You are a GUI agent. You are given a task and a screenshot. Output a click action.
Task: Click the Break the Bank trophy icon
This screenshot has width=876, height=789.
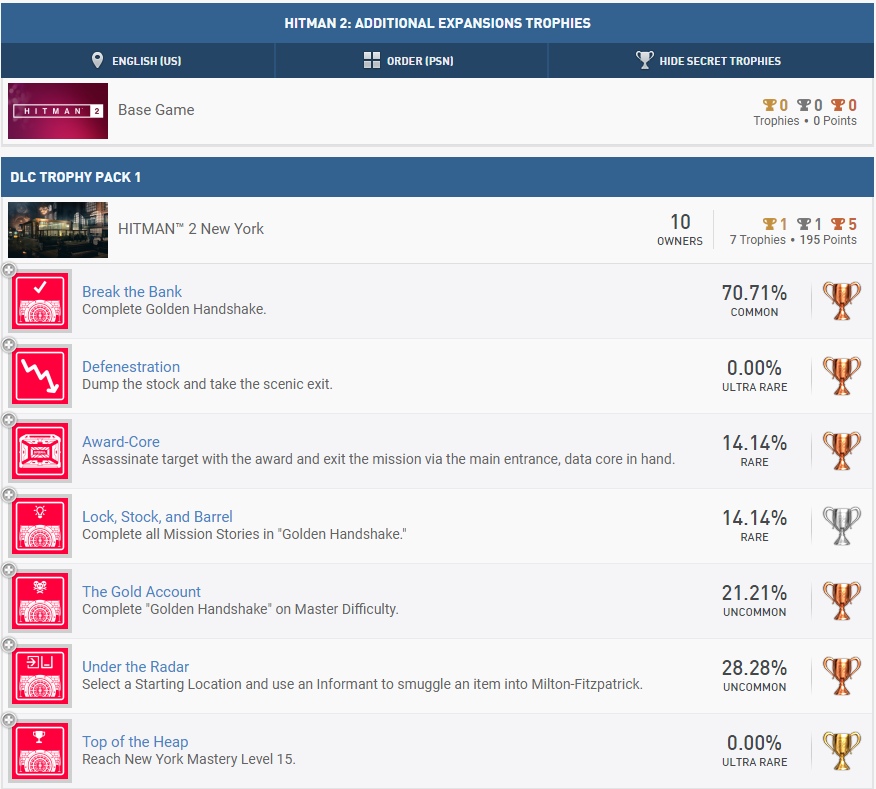click(x=40, y=301)
